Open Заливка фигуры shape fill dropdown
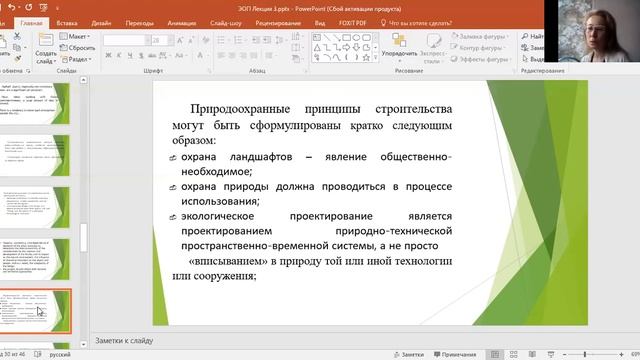The image size is (640, 360). 481,36
